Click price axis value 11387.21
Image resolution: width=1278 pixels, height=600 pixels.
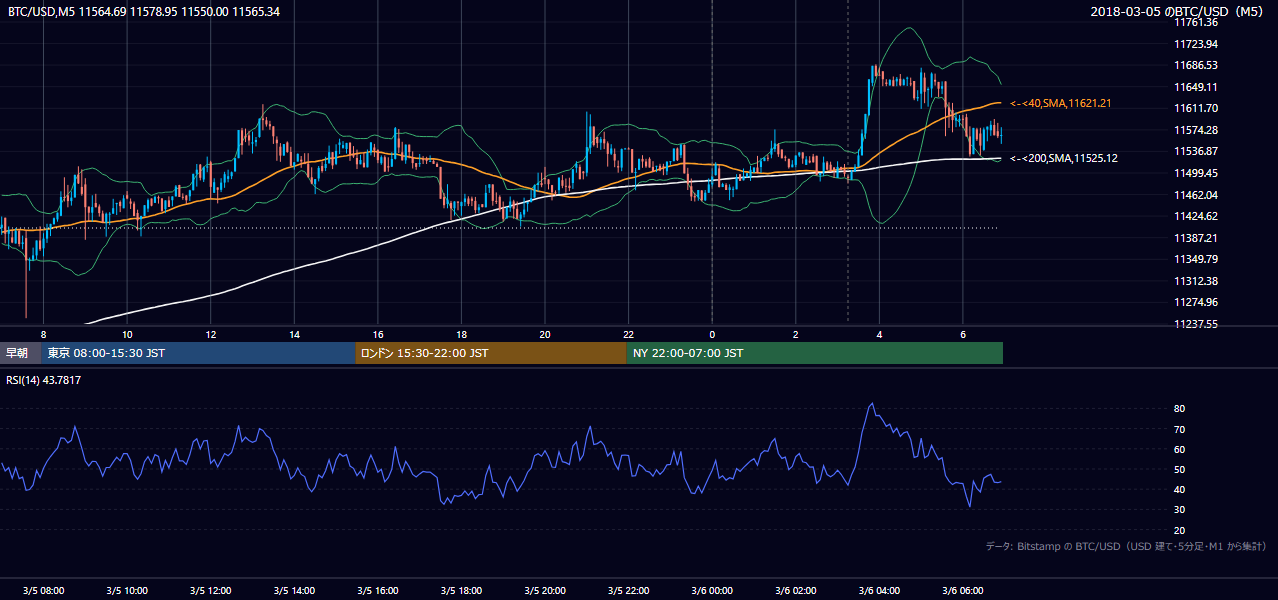pyautogui.click(x=1196, y=238)
